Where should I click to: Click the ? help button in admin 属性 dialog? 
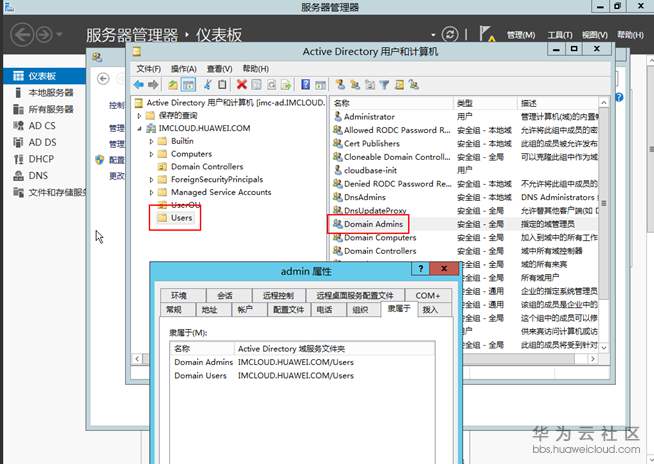click(420, 269)
